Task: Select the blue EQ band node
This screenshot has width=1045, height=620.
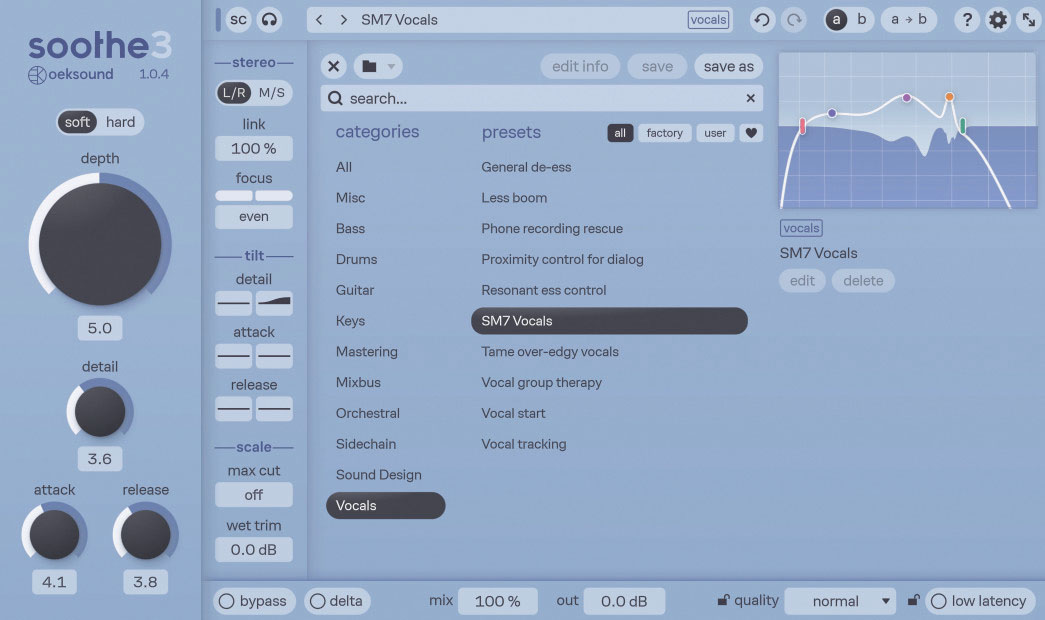Action: click(x=832, y=113)
